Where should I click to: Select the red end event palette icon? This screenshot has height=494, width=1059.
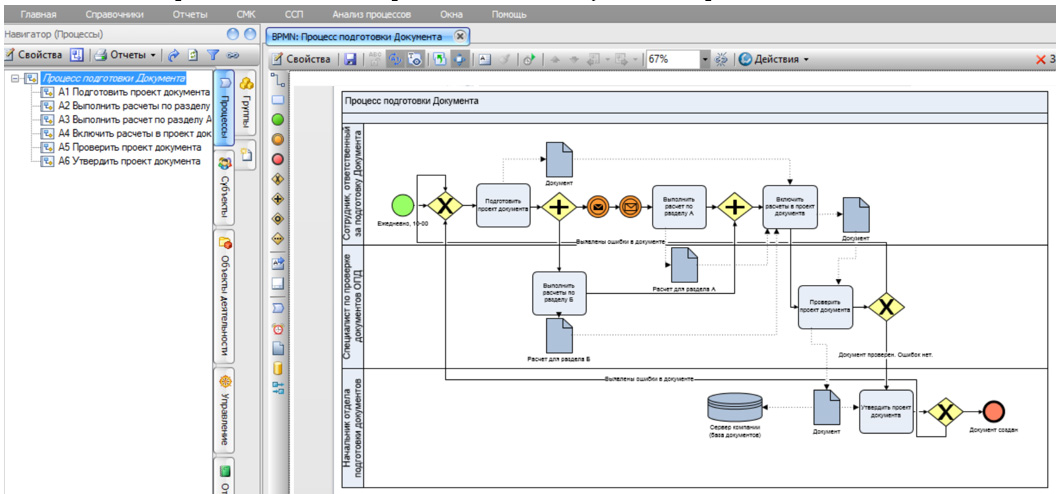point(279,158)
